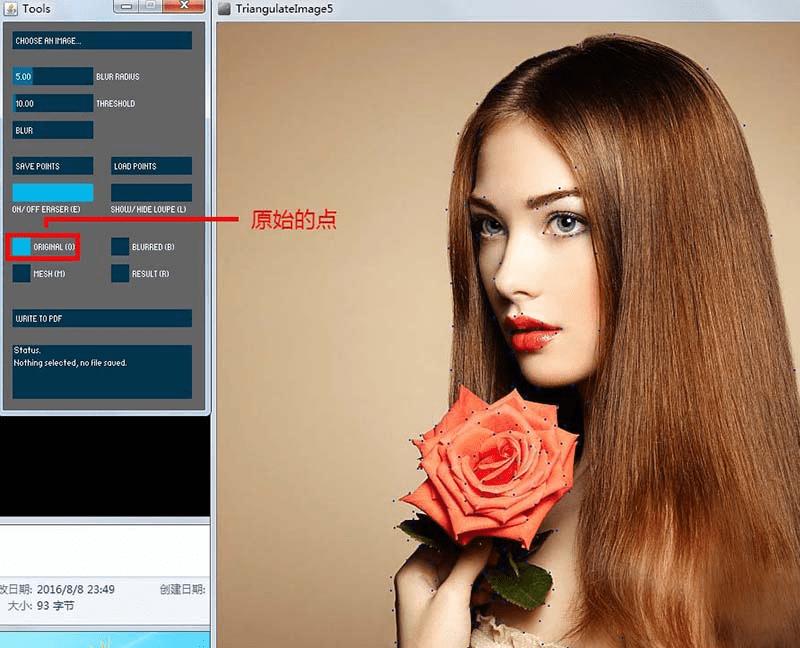Click the 'Nothing selected, no file saved.' text

point(70,363)
